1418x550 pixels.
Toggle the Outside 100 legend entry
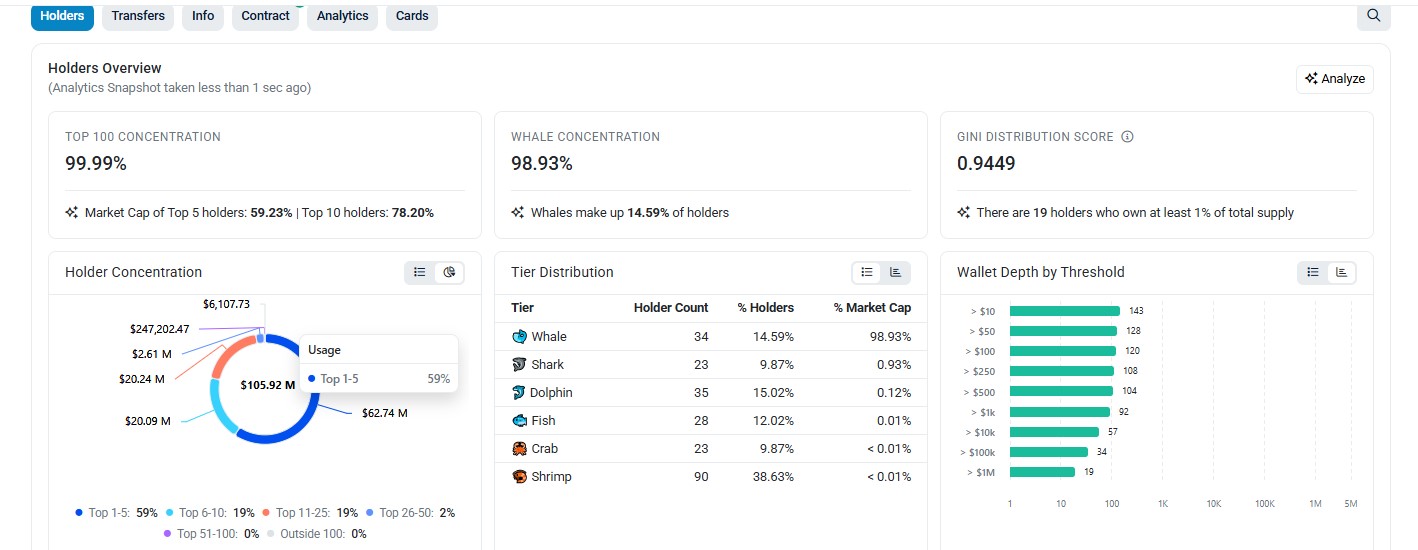click(317, 534)
